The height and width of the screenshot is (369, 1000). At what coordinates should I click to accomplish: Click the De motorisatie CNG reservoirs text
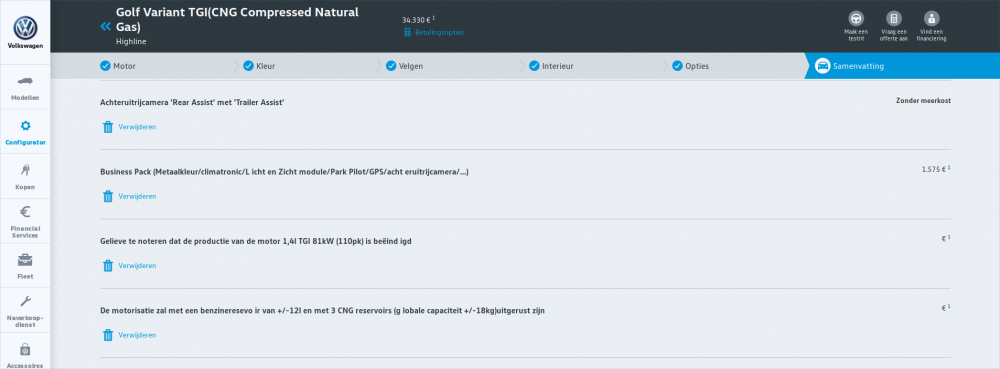(x=322, y=311)
